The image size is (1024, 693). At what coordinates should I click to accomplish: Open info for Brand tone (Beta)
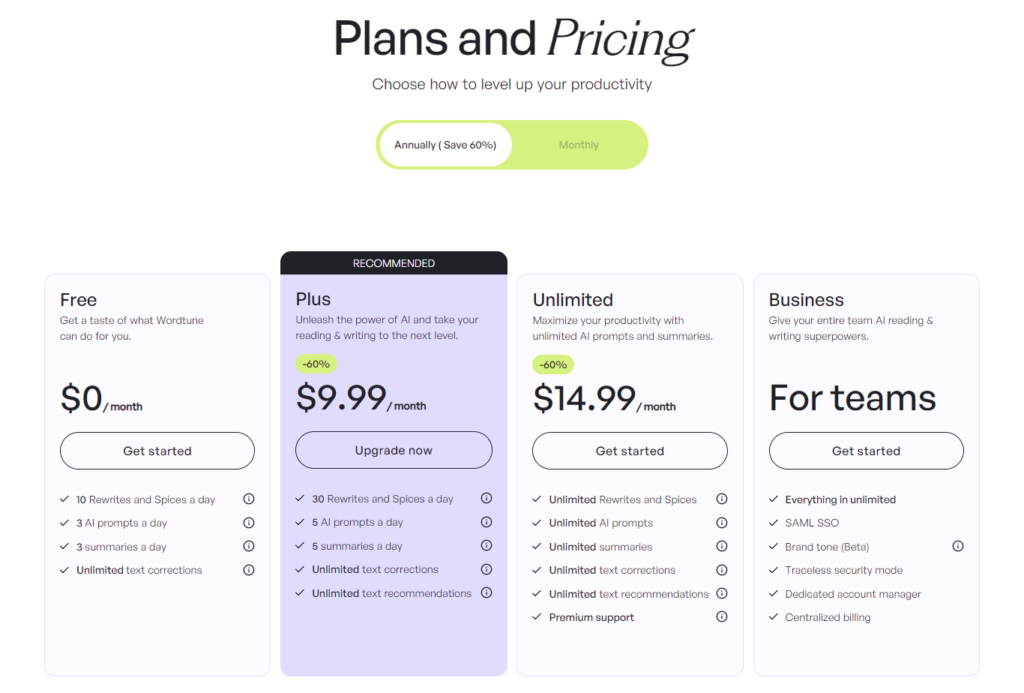point(958,546)
